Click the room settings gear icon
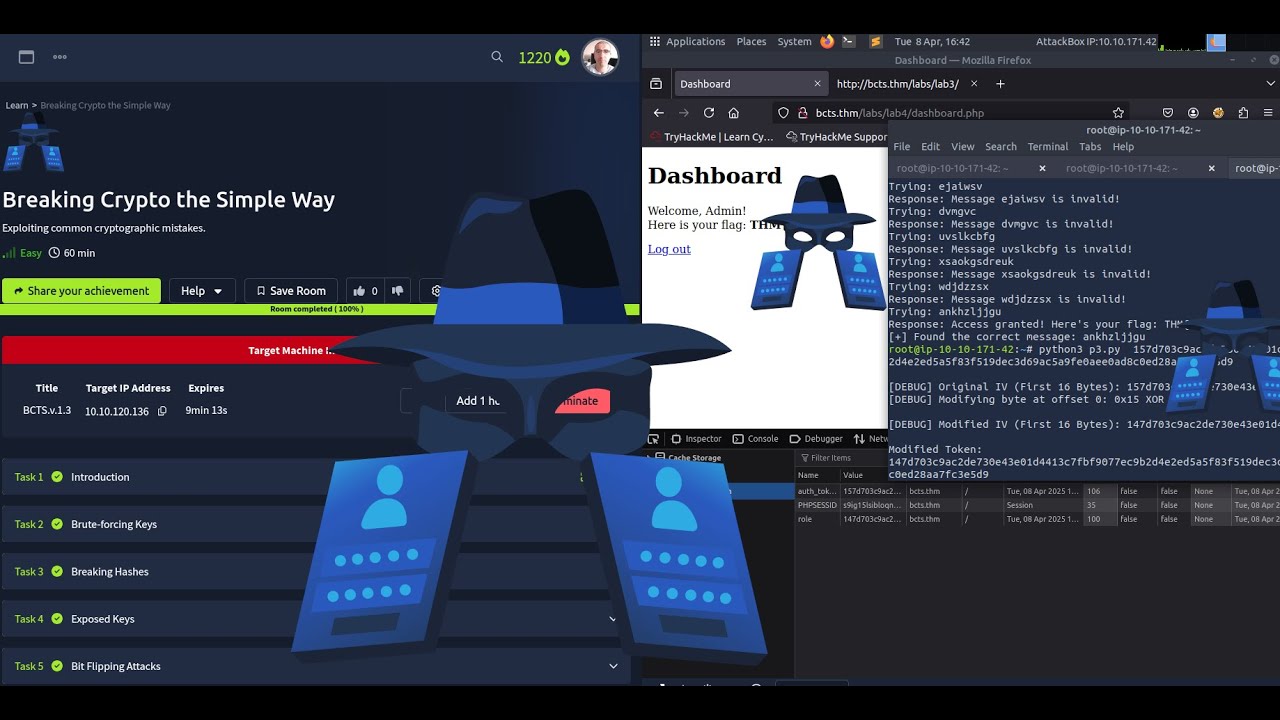 [x=437, y=291]
